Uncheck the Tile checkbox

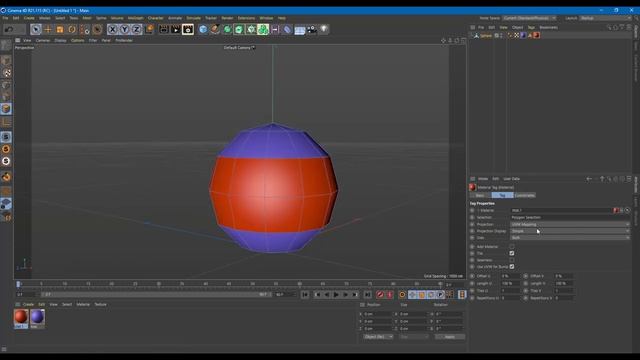512,253
